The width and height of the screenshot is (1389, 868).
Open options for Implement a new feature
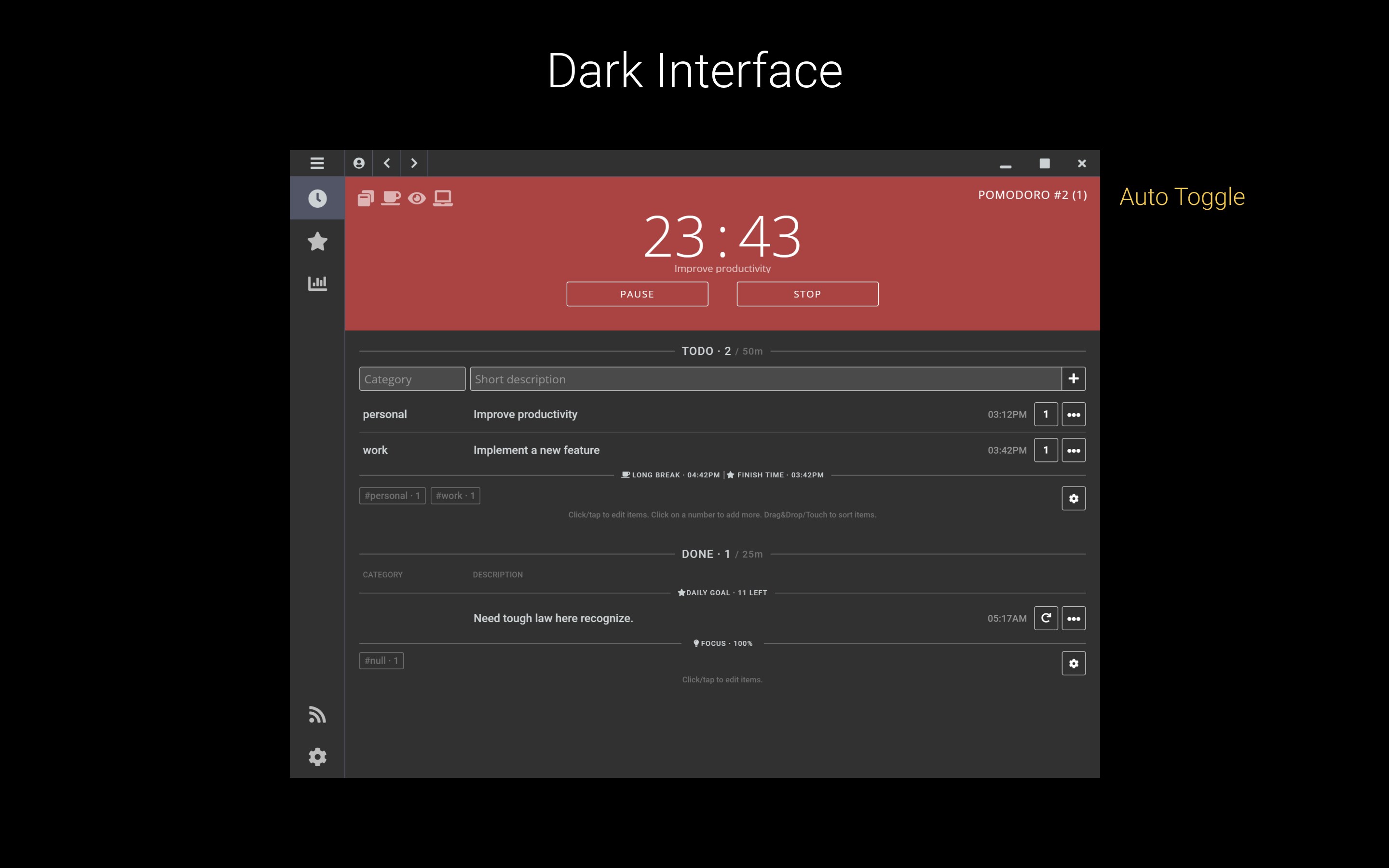(1073, 450)
